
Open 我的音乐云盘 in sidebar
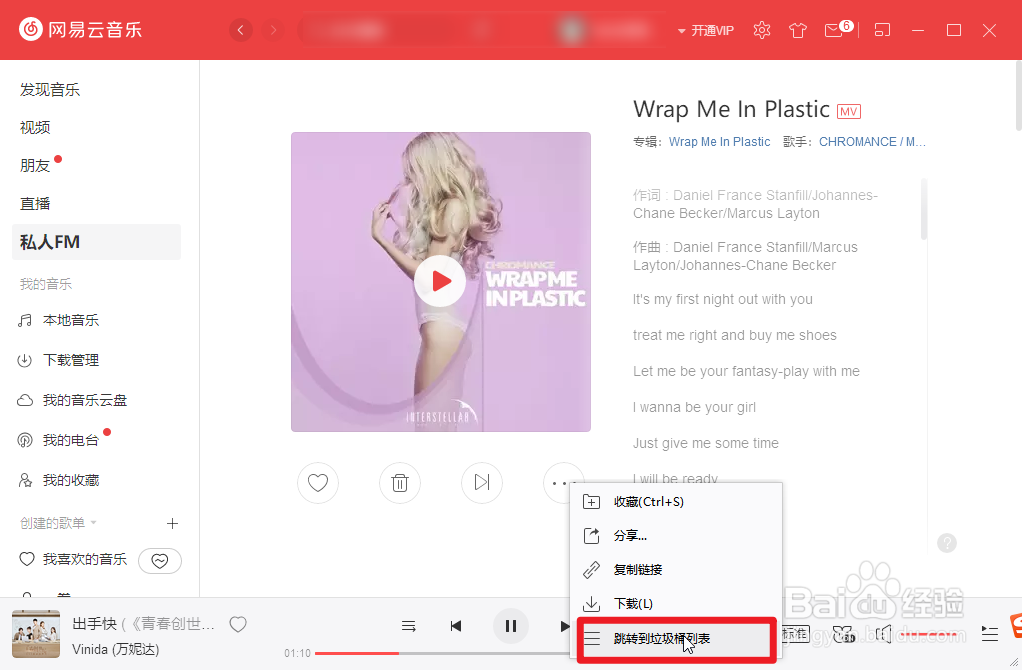click(x=85, y=400)
